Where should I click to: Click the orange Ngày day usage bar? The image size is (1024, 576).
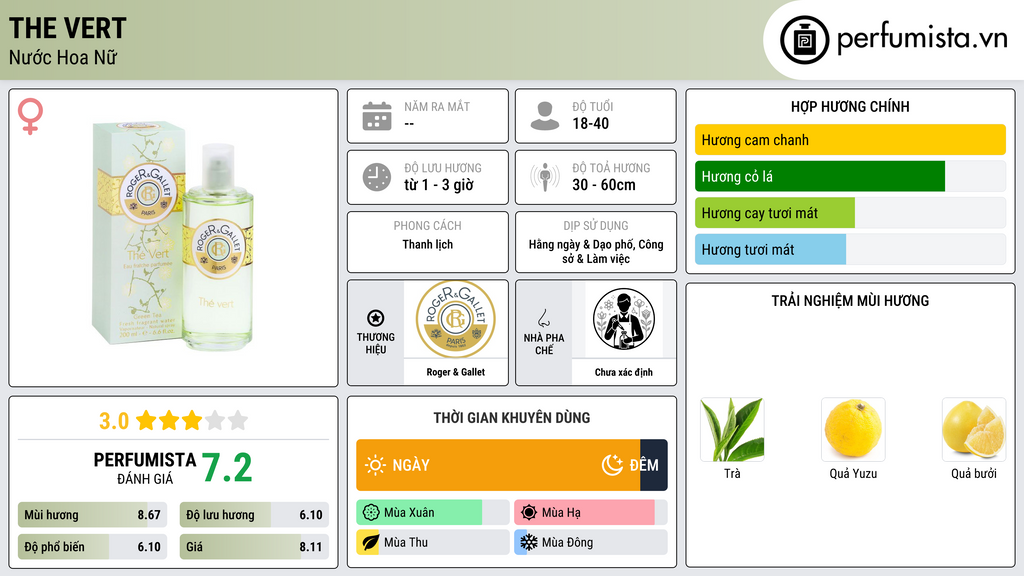pyautogui.click(x=498, y=465)
